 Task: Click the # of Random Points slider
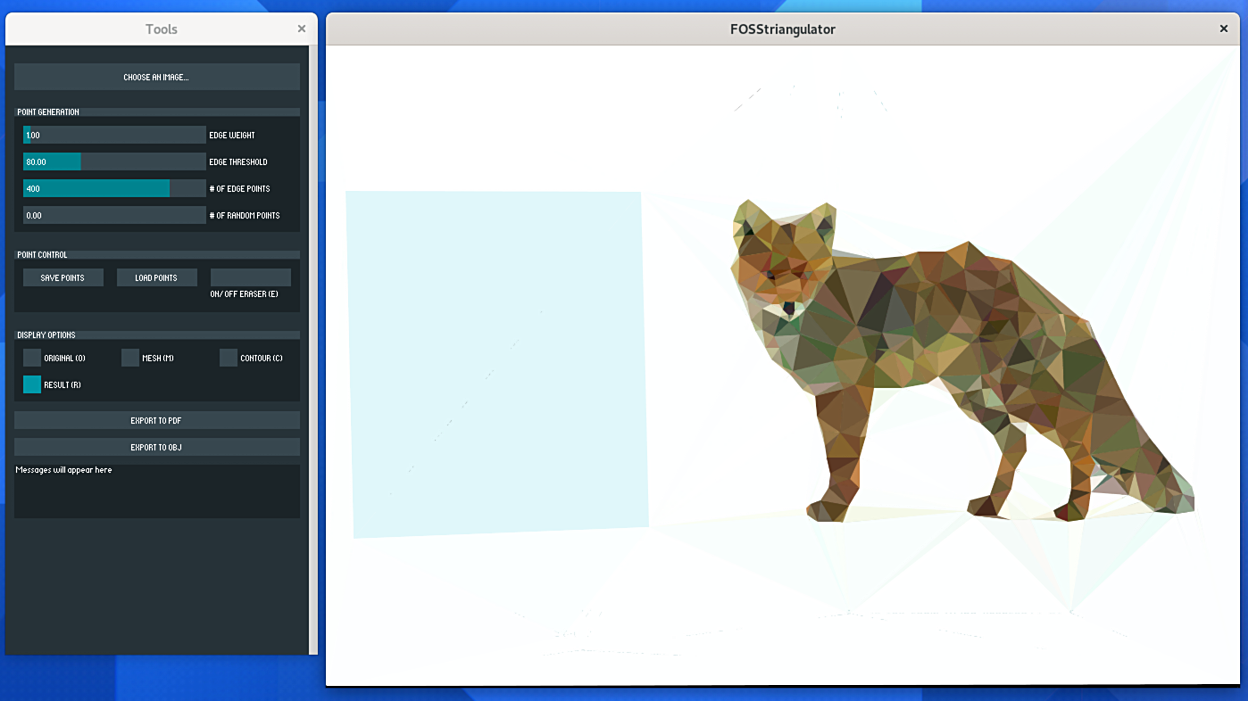click(x=114, y=216)
